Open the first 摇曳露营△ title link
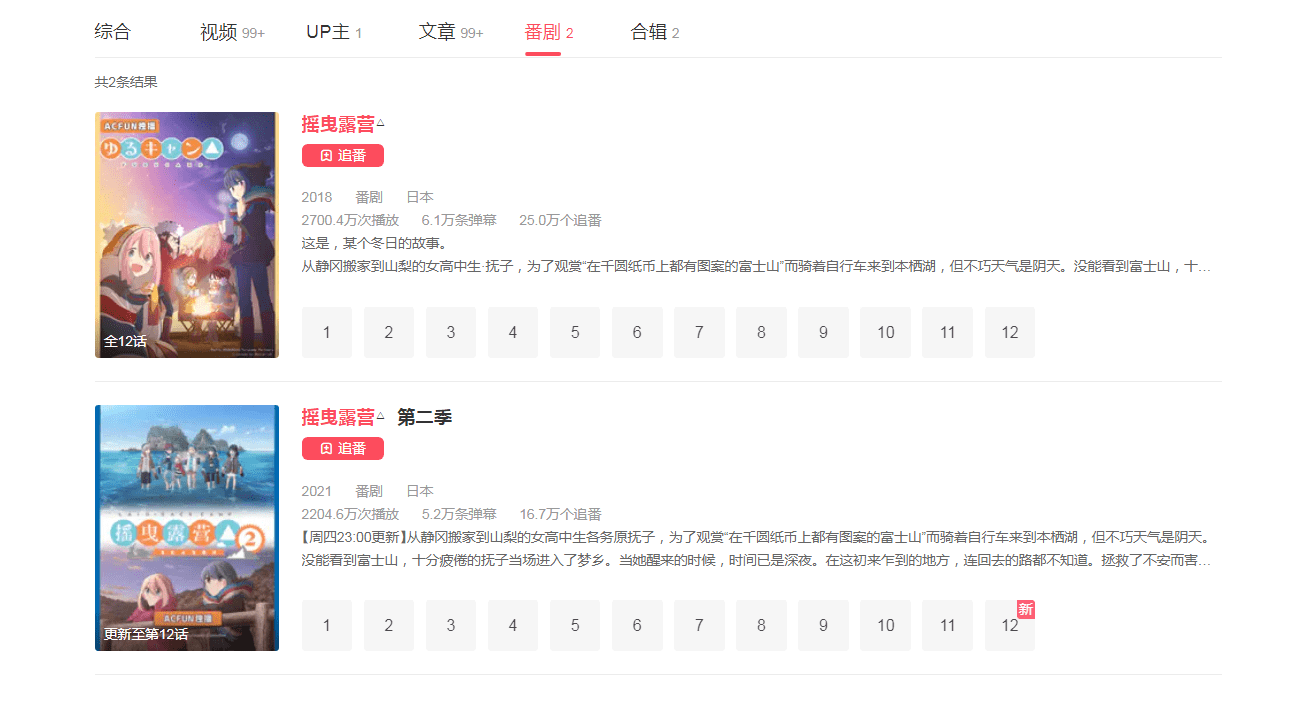The image size is (1294, 713). [343, 125]
